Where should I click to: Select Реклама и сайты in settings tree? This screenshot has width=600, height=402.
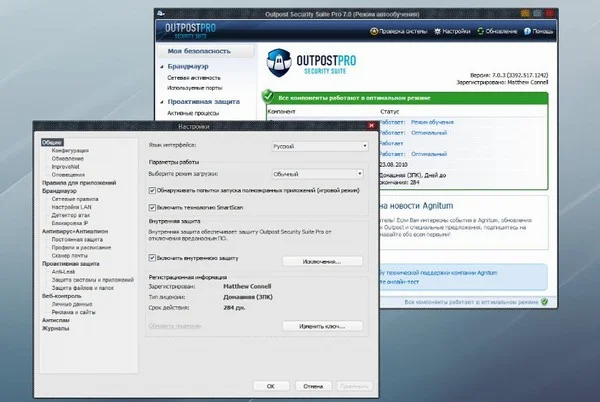click(x=73, y=312)
